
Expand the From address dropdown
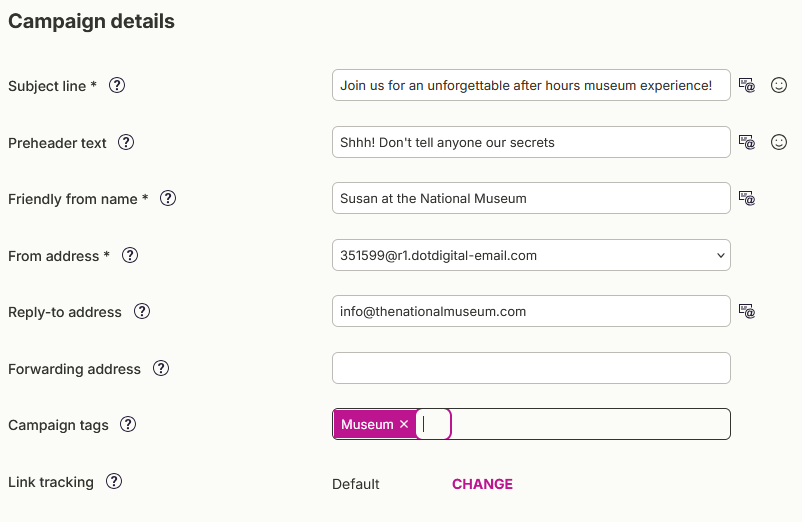(x=531, y=255)
